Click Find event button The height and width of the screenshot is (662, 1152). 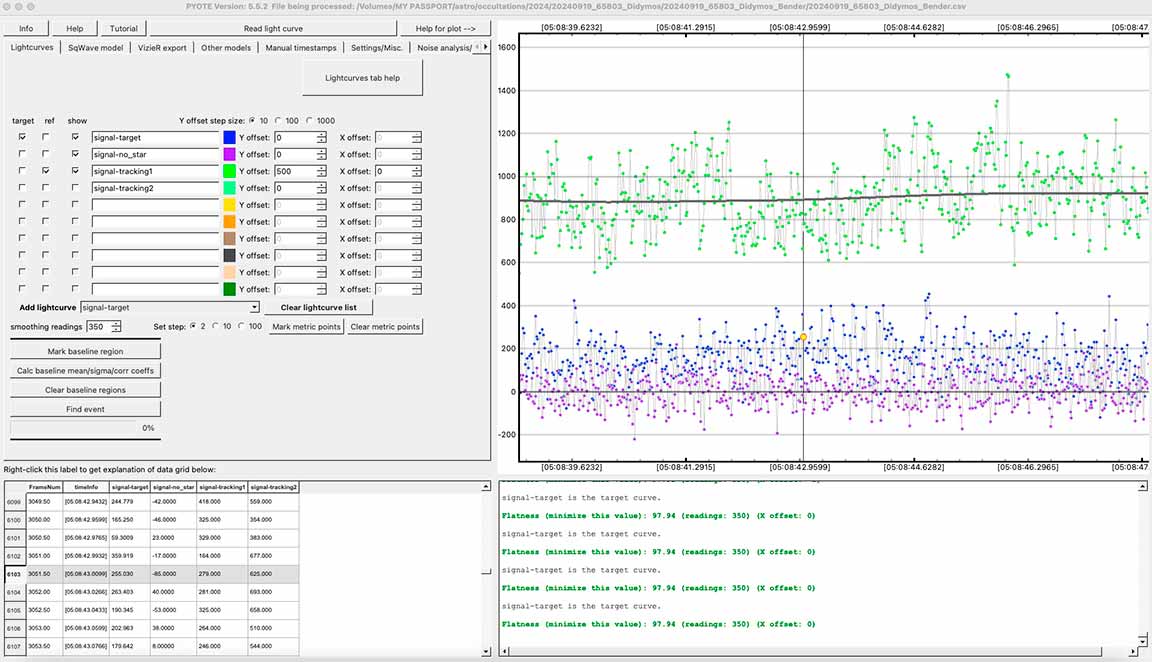85,409
